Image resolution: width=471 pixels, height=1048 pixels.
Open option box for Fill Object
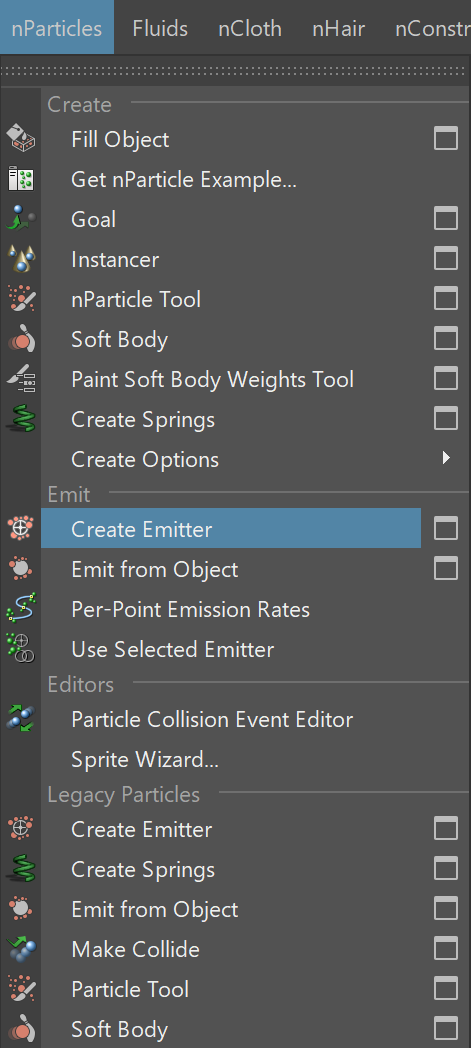[446, 139]
